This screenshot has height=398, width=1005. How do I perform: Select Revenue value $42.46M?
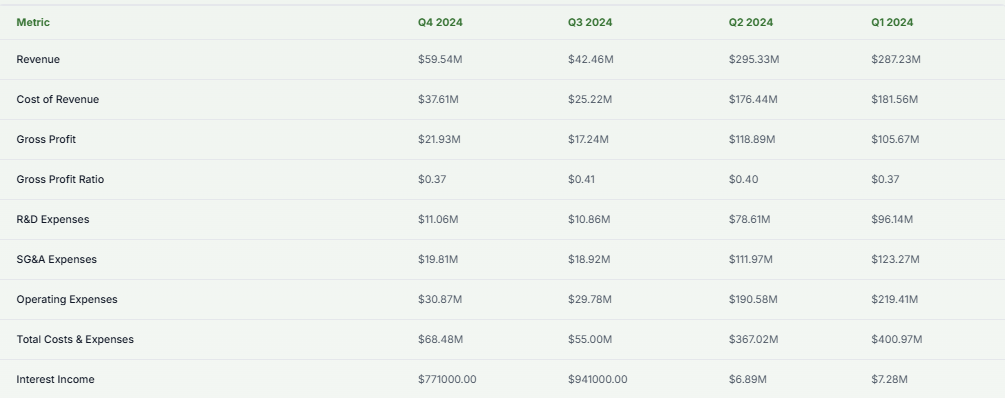coord(590,60)
